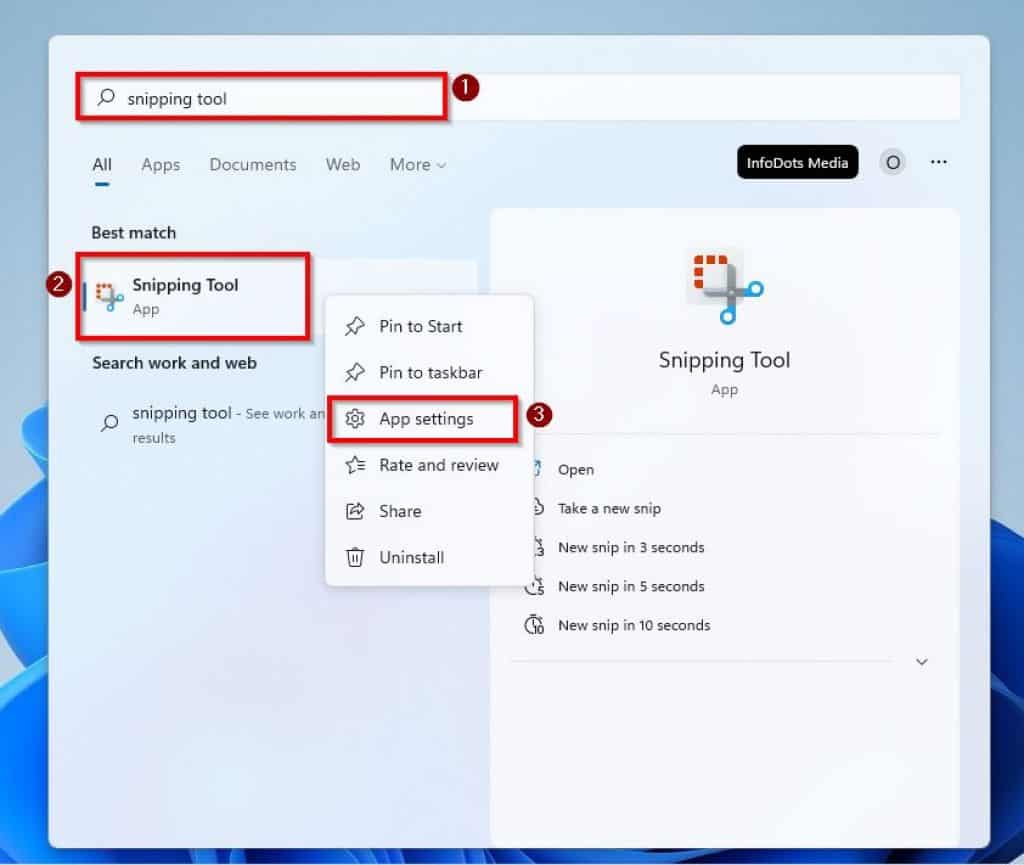The height and width of the screenshot is (865, 1024).
Task: Click the pin icon beside Pin to taskbar
Action: [x=355, y=373]
